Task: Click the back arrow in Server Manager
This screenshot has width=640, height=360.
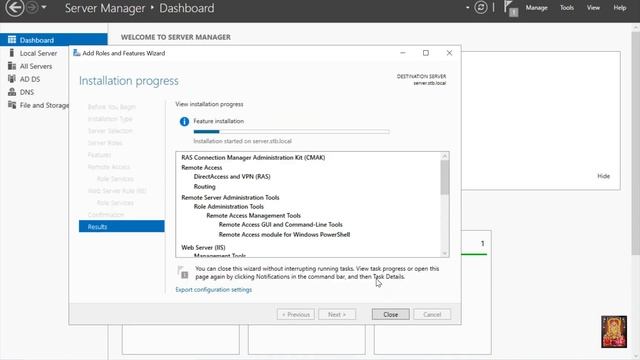Action: (x=14, y=8)
